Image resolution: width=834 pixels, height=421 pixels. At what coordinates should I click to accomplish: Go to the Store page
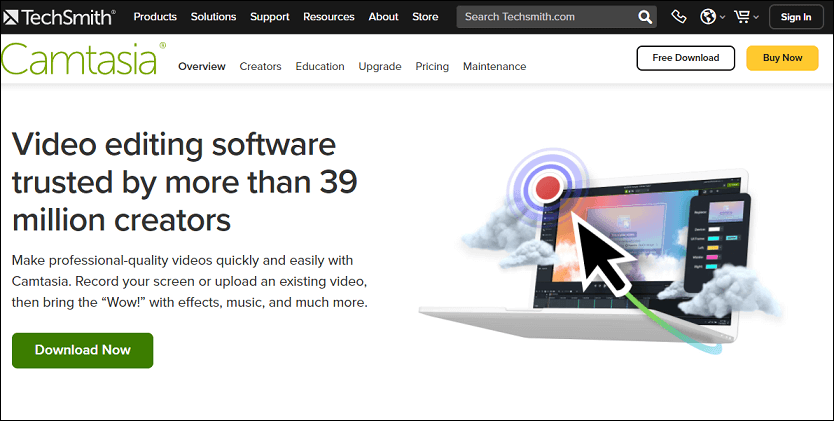(x=425, y=16)
